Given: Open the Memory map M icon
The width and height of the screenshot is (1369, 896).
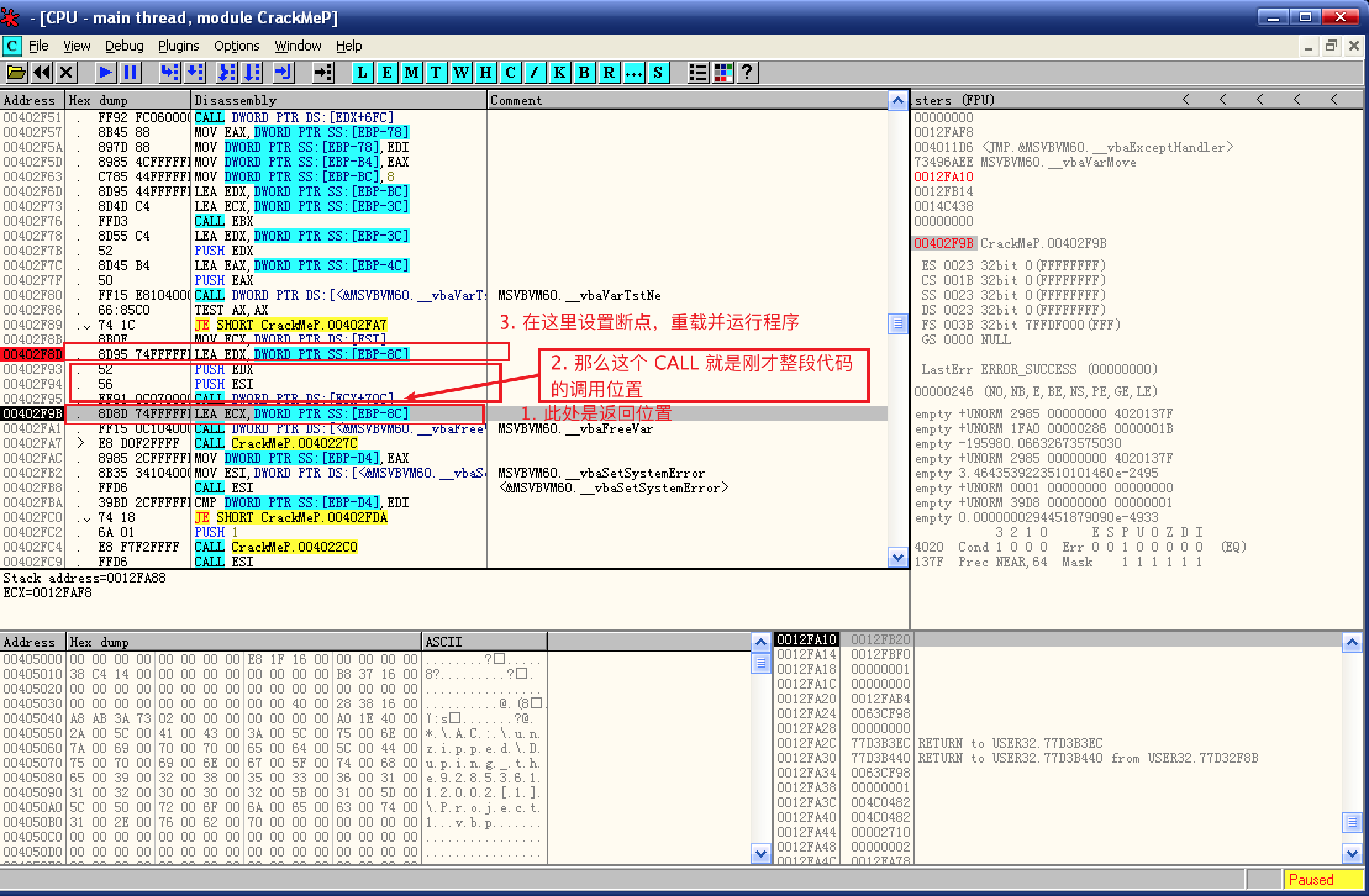Looking at the screenshot, I should point(412,73).
